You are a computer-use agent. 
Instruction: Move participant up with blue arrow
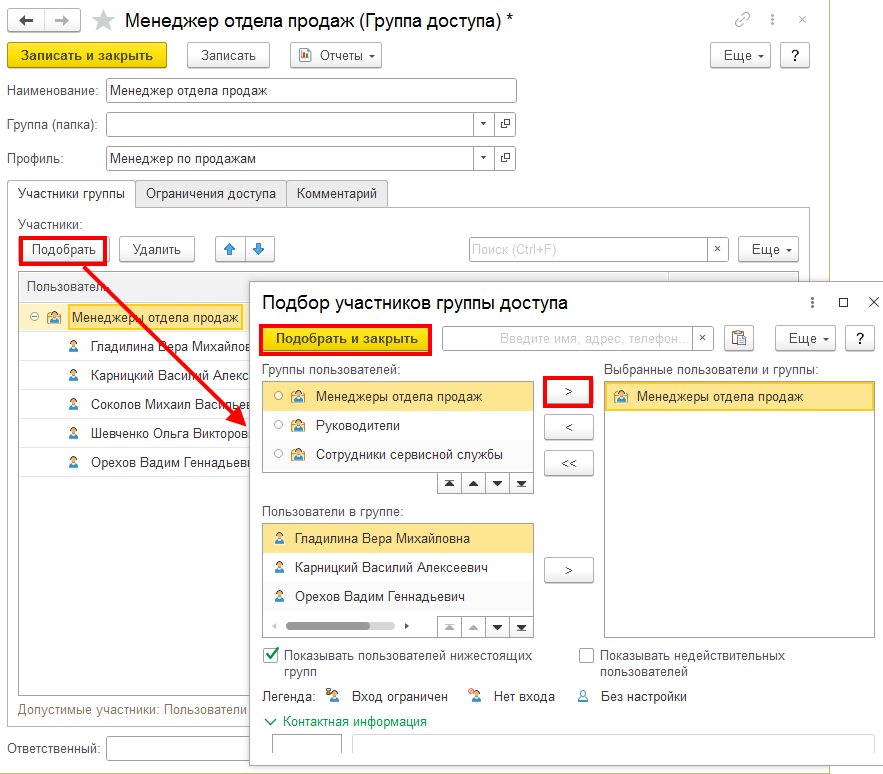point(230,249)
